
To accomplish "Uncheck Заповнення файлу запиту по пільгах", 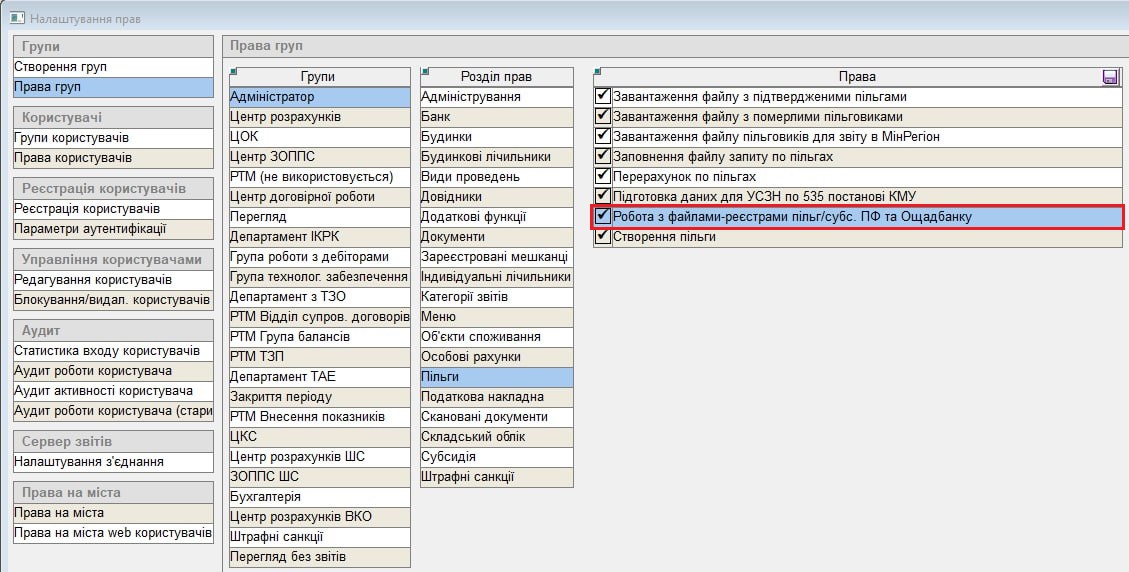I will [602, 157].
